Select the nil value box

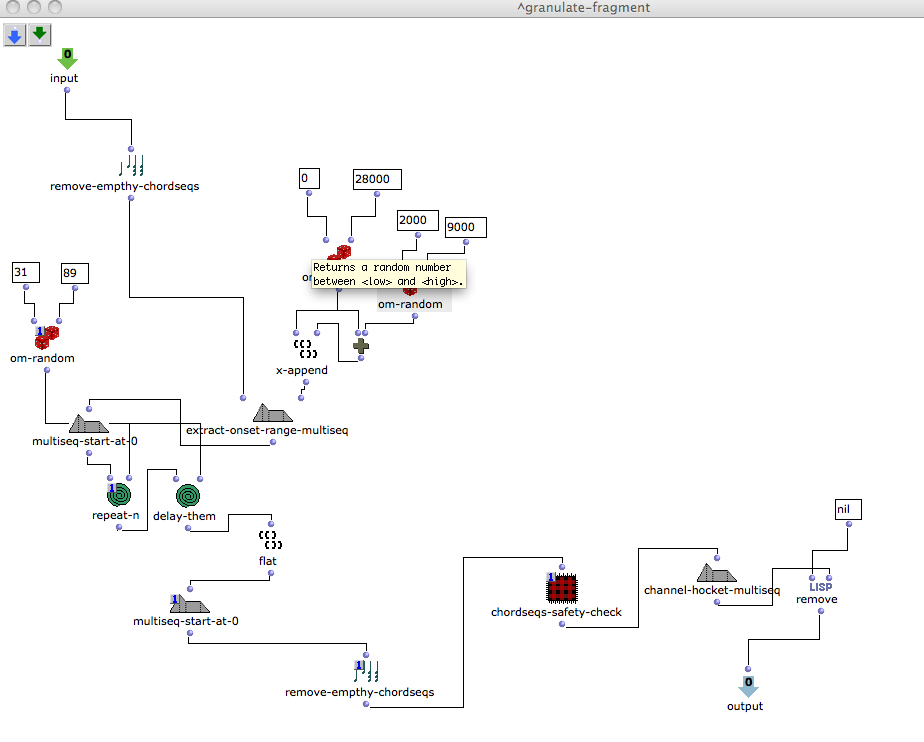pos(847,510)
